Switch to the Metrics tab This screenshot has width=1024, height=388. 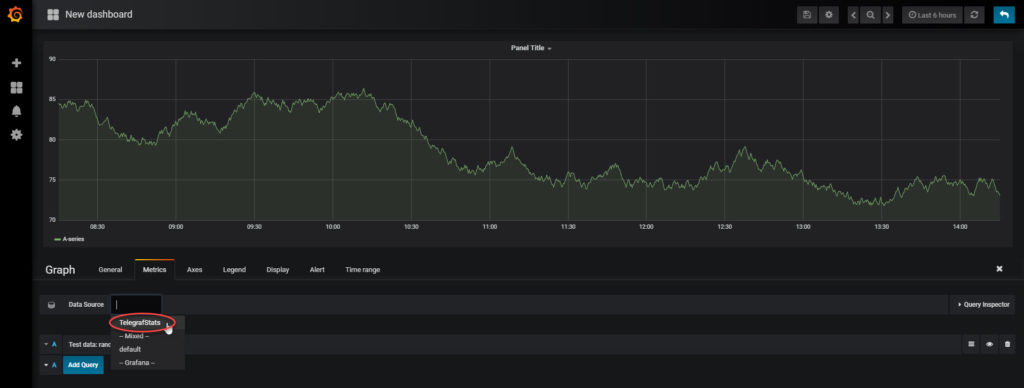155,269
